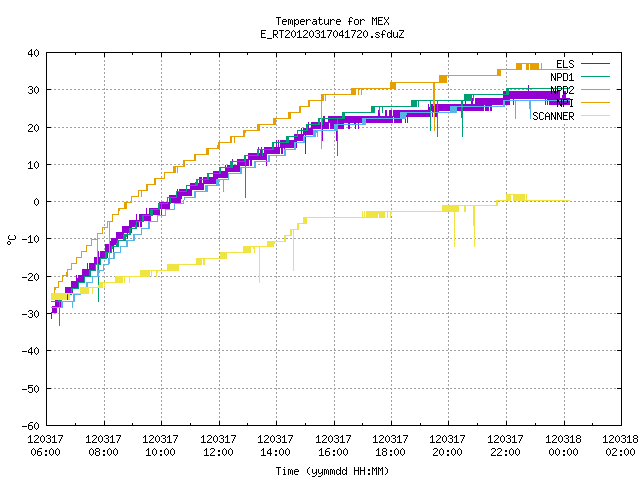The height and width of the screenshot is (480, 640).
Task: Click the x-axis tick label 120317 08:00
Action: tap(103, 445)
